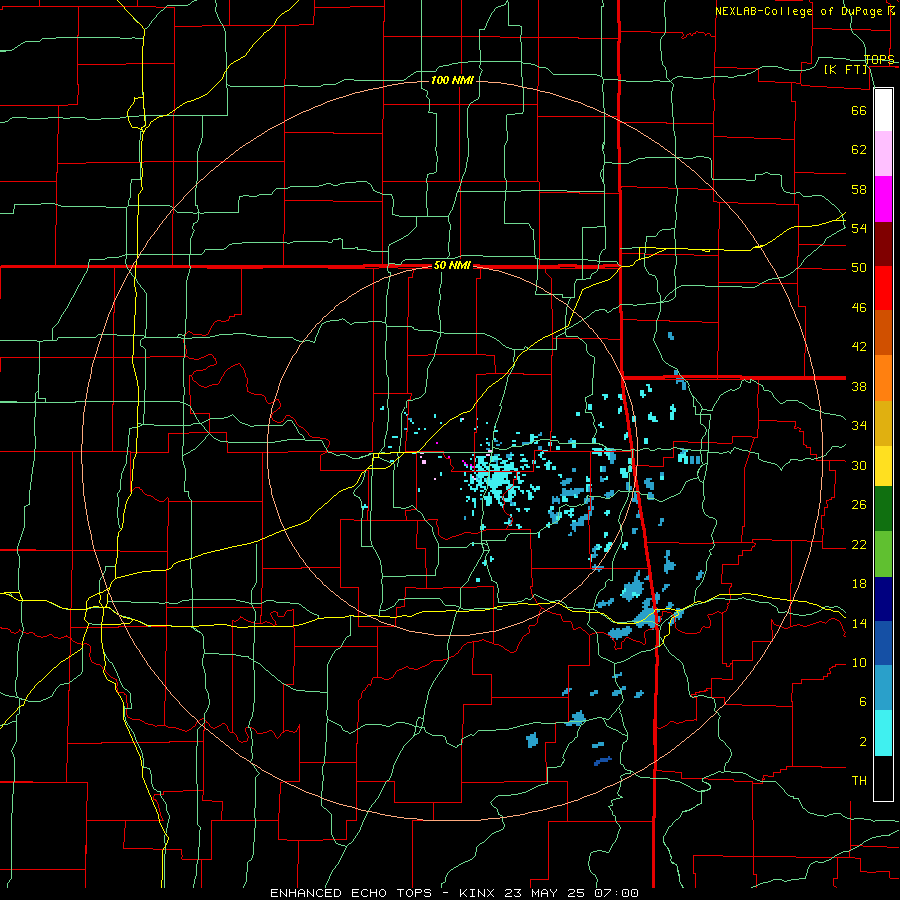Viewport: 900px width, 900px height.
Task: Click the 07:00 timestamp
Action: (x=618, y=893)
